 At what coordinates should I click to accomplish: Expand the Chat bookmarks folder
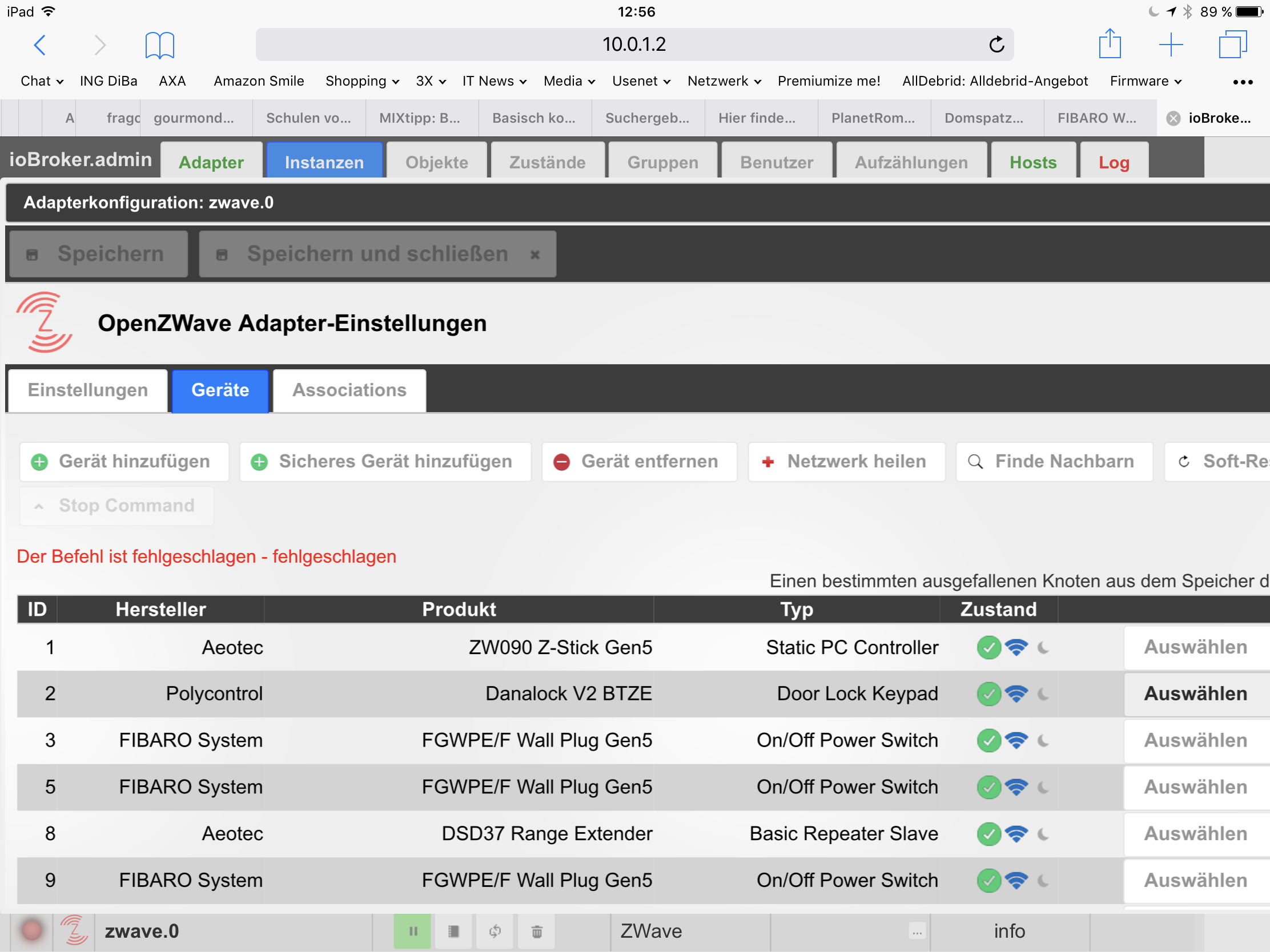[42, 81]
